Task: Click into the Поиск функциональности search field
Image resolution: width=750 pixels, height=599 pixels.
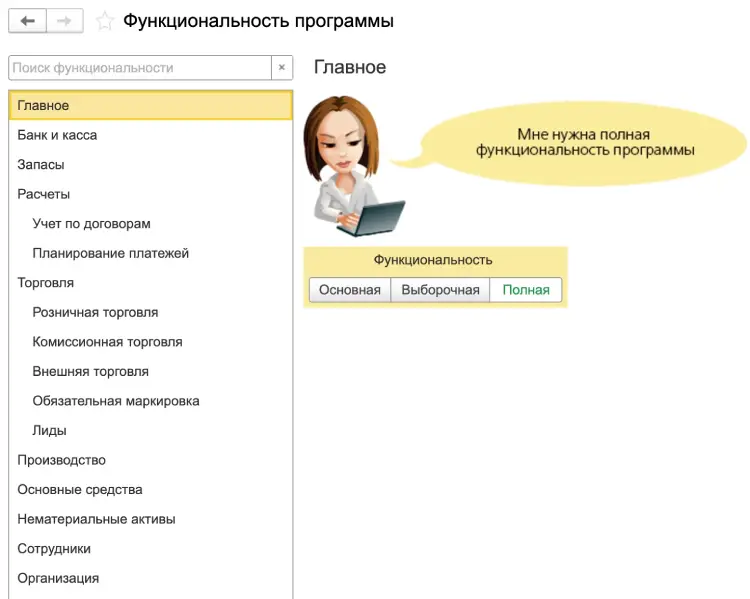Action: pos(140,68)
